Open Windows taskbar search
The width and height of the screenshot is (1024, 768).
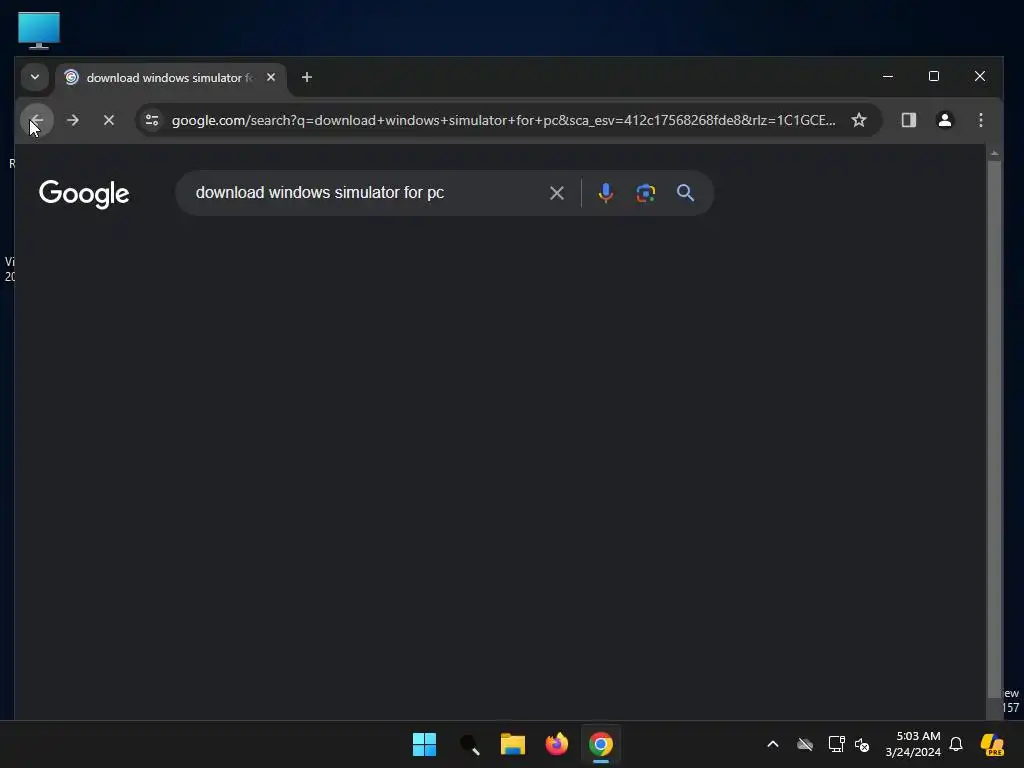[x=470, y=744]
